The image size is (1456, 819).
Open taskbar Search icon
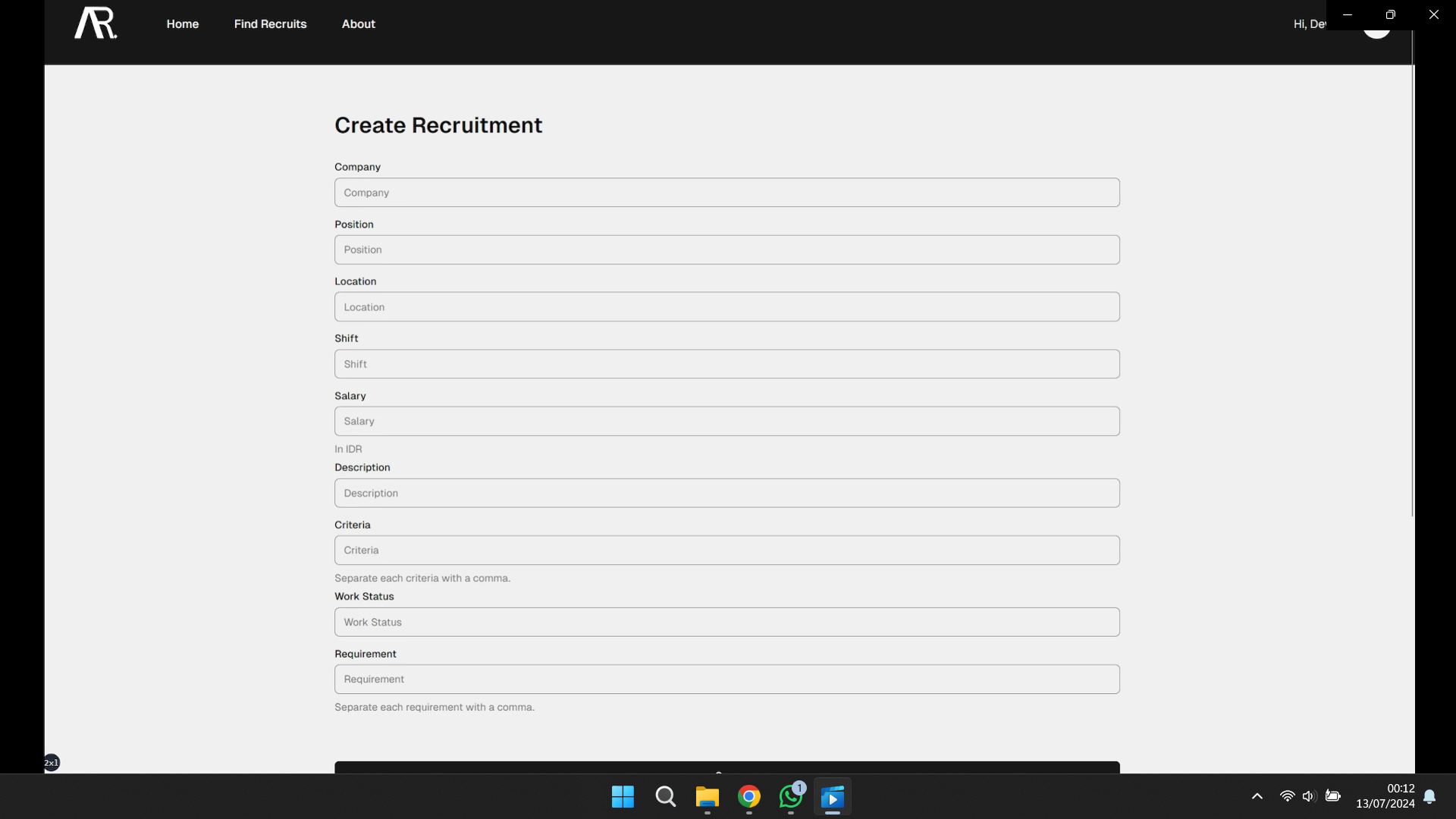click(665, 797)
